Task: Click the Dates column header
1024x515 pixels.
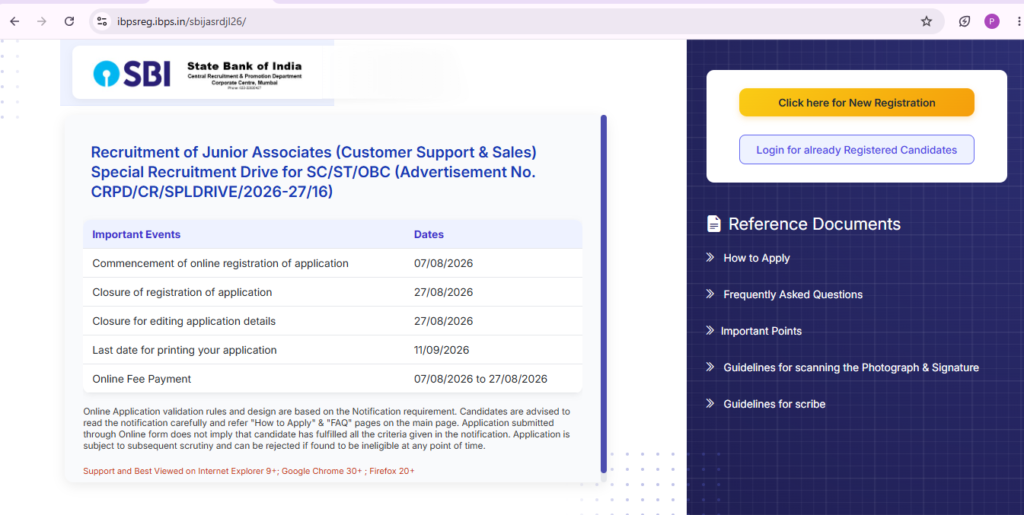Action: 428,234
